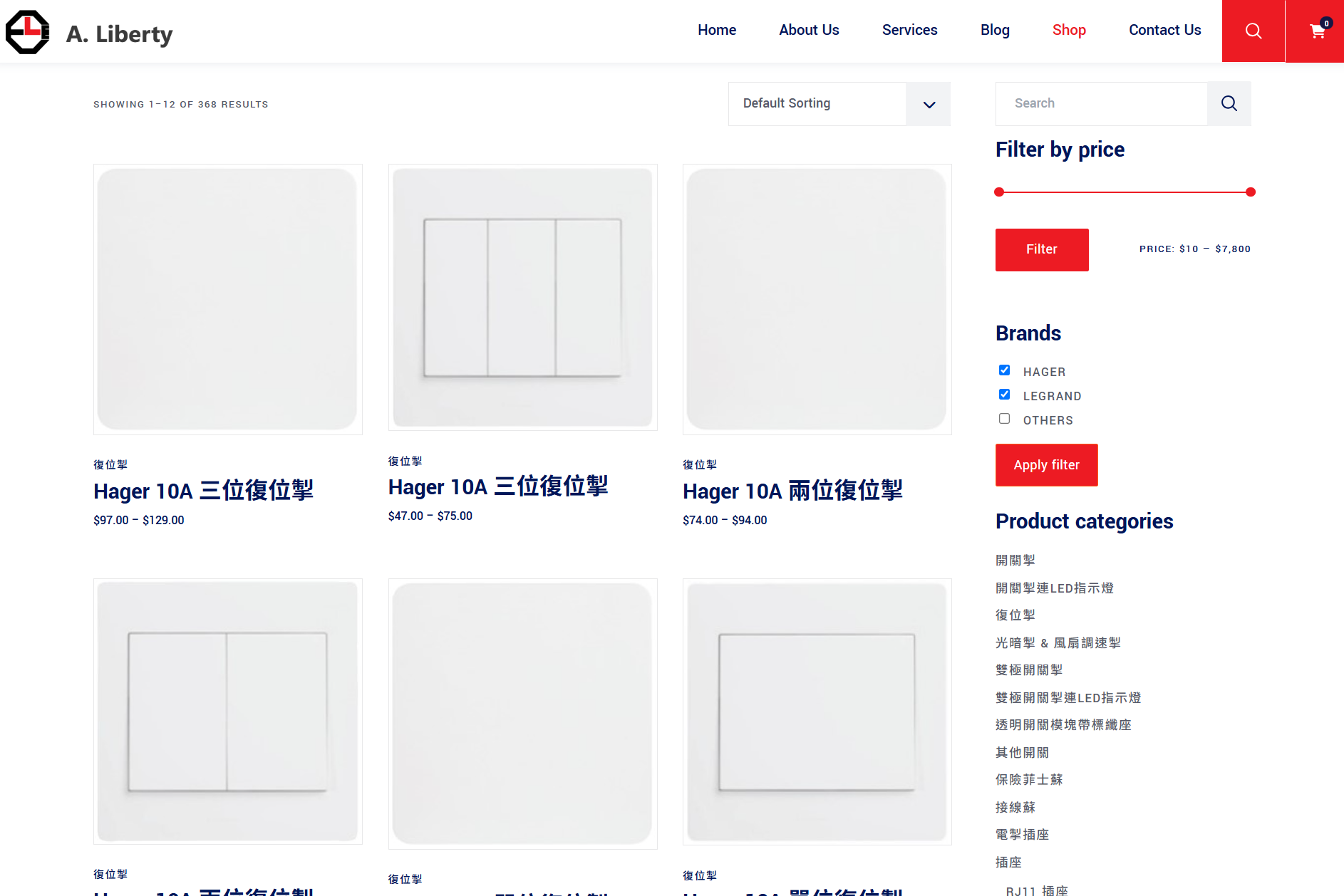Select the RJ11 插座 subcategory
This screenshot has width=1344, height=896.
pos(1037,890)
